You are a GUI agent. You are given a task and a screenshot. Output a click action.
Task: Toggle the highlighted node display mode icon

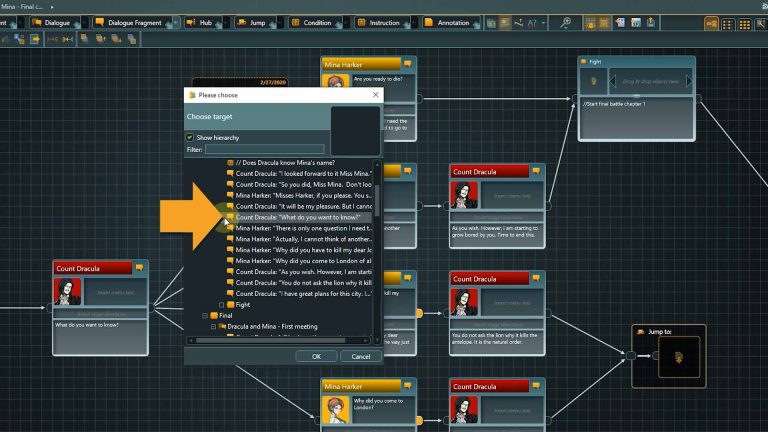click(505, 23)
